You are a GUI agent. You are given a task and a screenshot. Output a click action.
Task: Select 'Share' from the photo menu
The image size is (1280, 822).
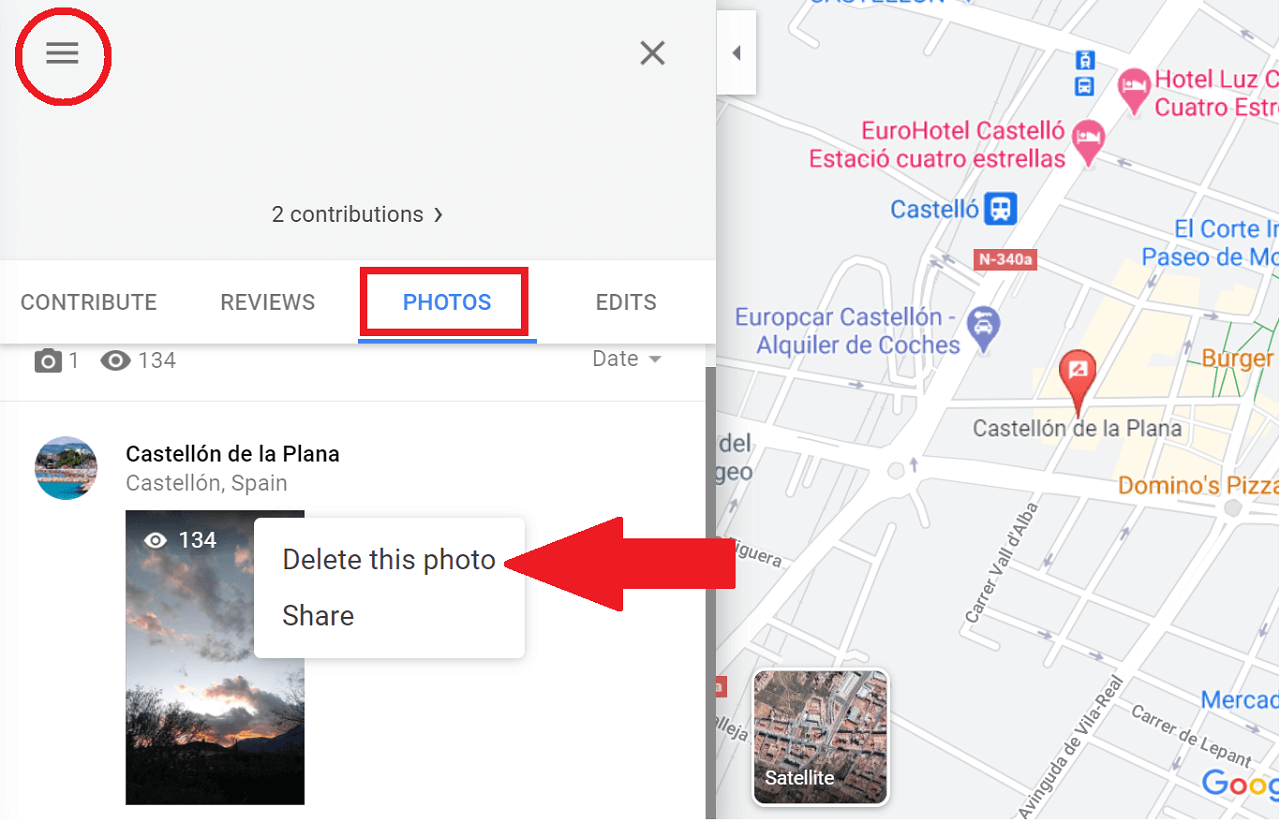click(318, 616)
